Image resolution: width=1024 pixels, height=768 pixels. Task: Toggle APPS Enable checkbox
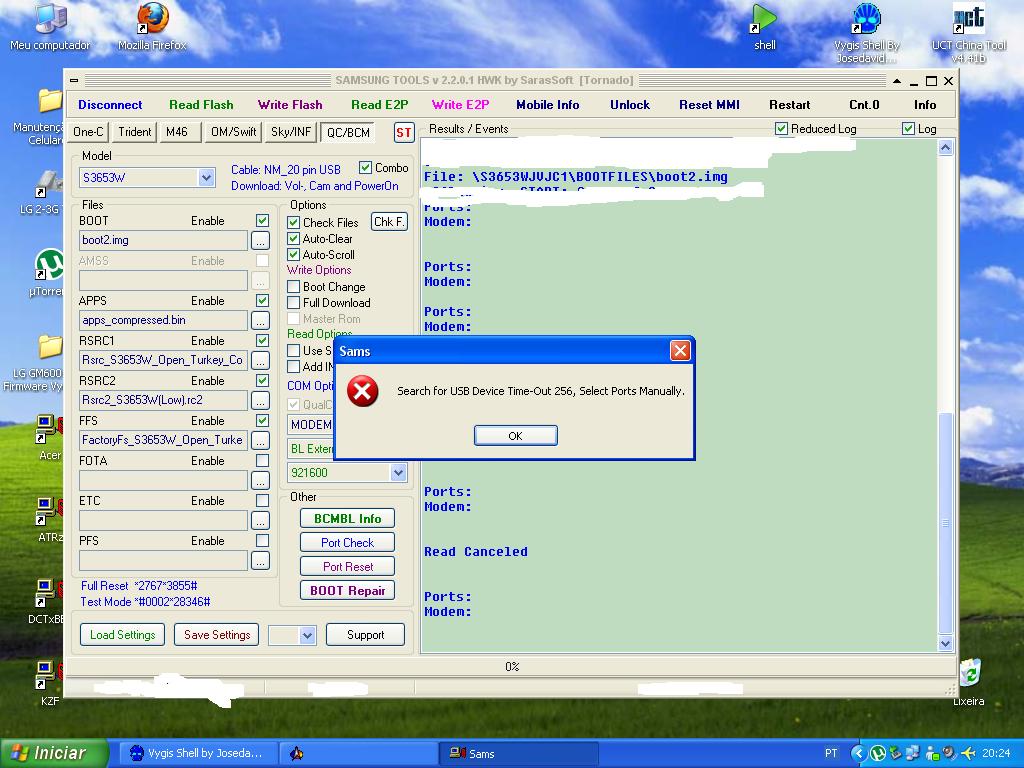tap(263, 300)
